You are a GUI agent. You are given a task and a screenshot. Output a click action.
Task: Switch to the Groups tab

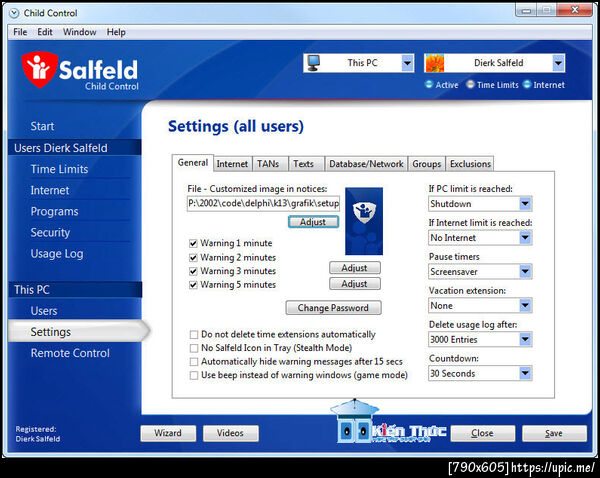(427, 164)
